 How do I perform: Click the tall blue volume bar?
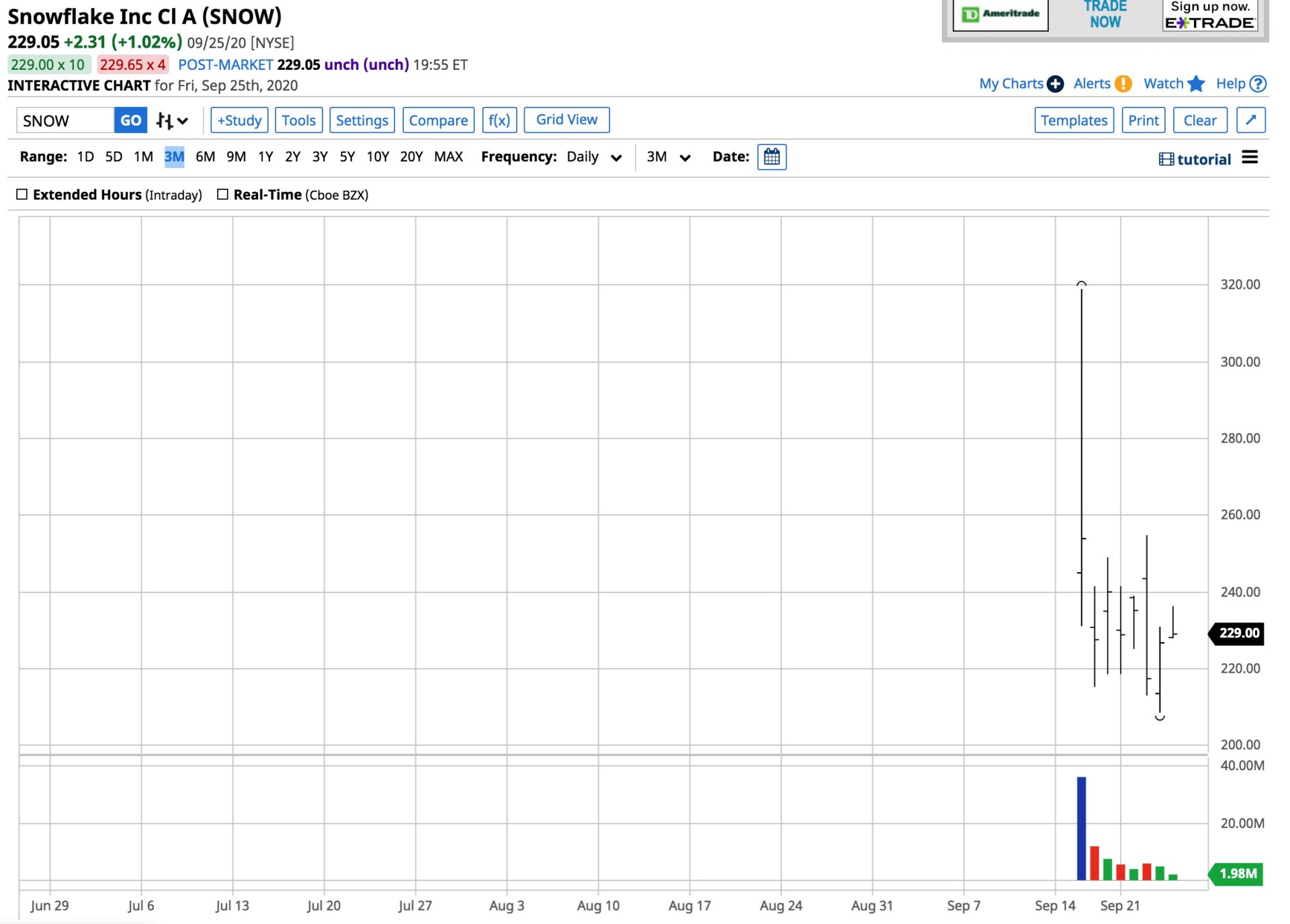[1081, 828]
